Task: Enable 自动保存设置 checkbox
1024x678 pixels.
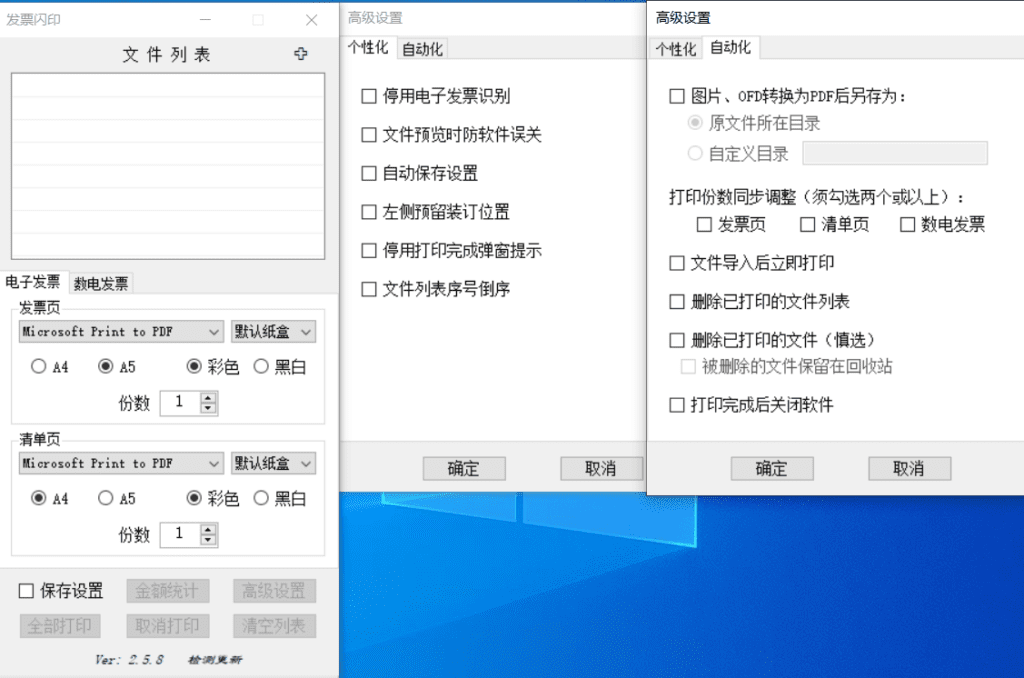Action: (369, 174)
